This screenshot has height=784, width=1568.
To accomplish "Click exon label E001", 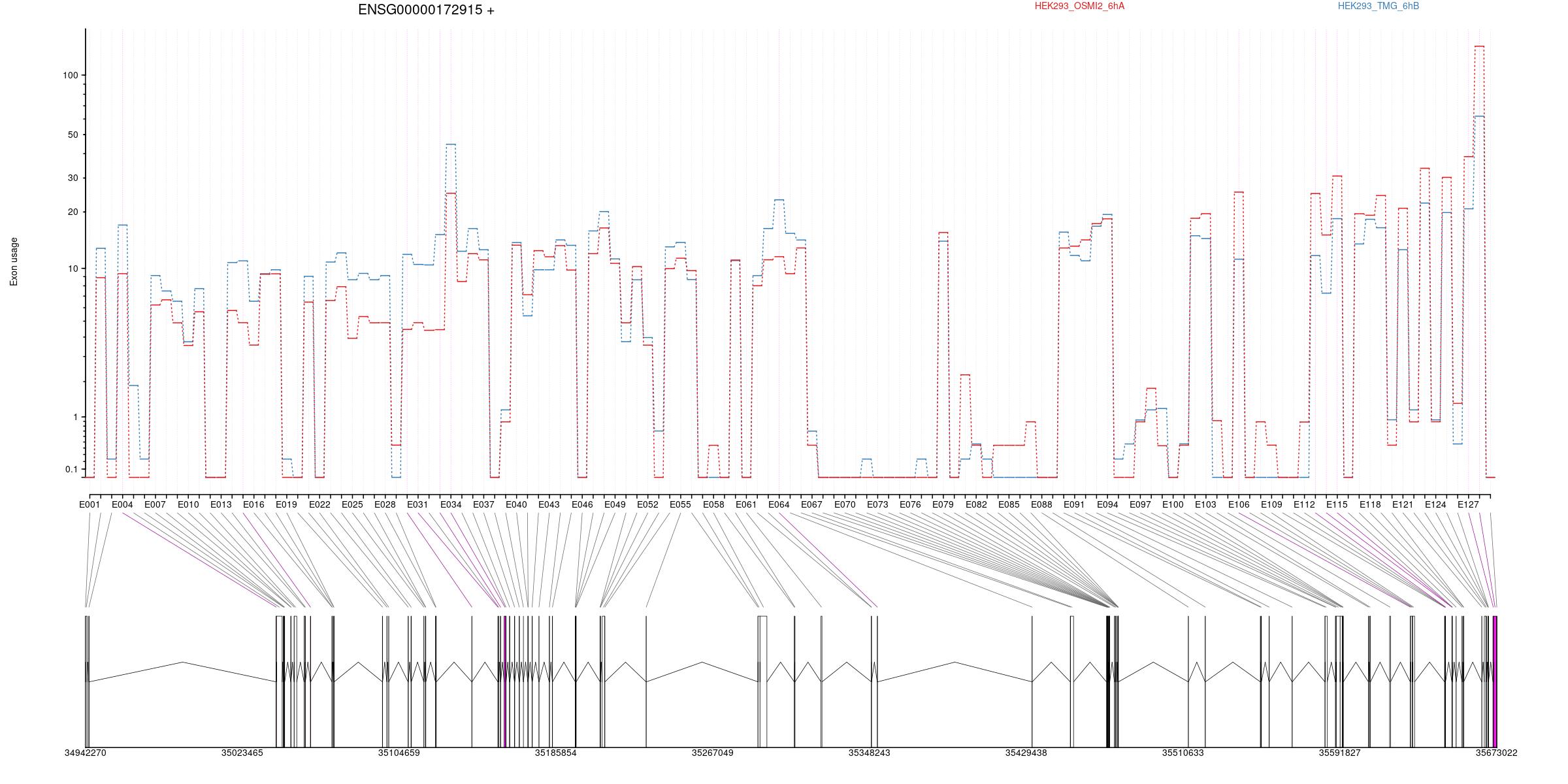I will [x=90, y=504].
